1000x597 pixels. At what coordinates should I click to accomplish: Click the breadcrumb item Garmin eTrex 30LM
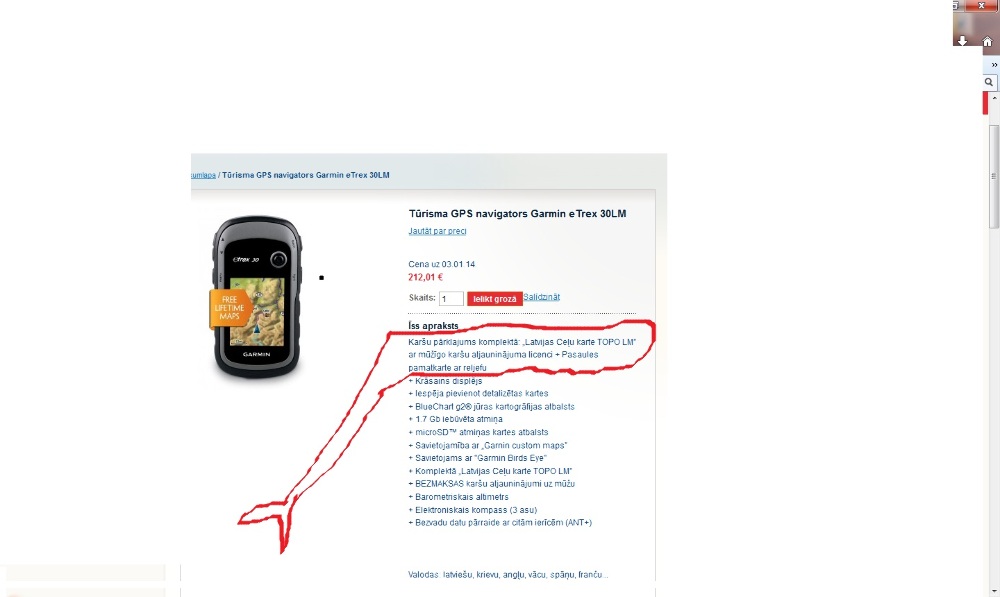pos(305,175)
